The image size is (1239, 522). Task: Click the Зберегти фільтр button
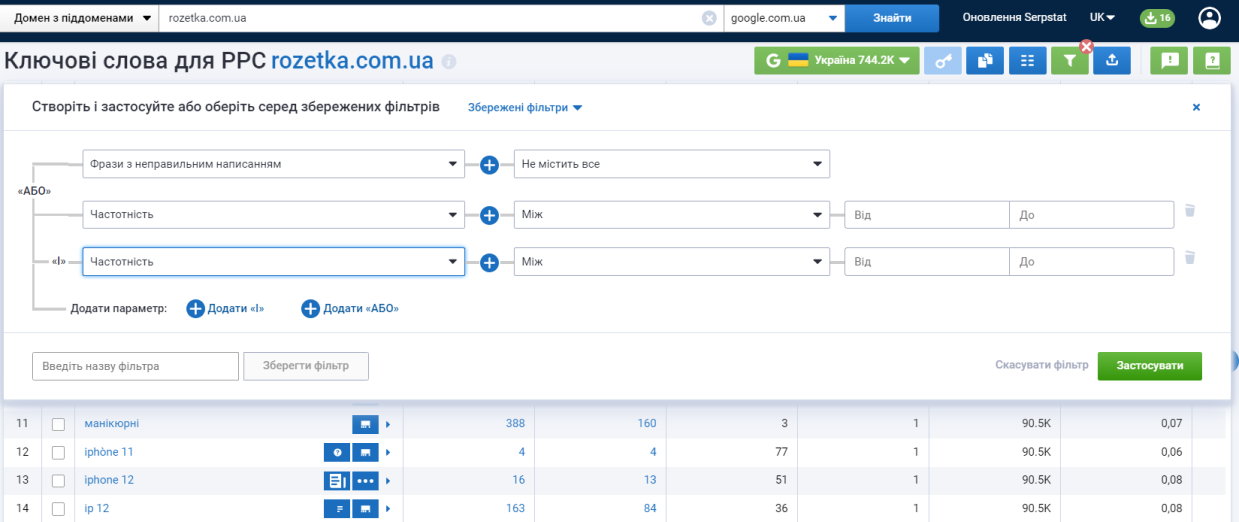tap(306, 366)
